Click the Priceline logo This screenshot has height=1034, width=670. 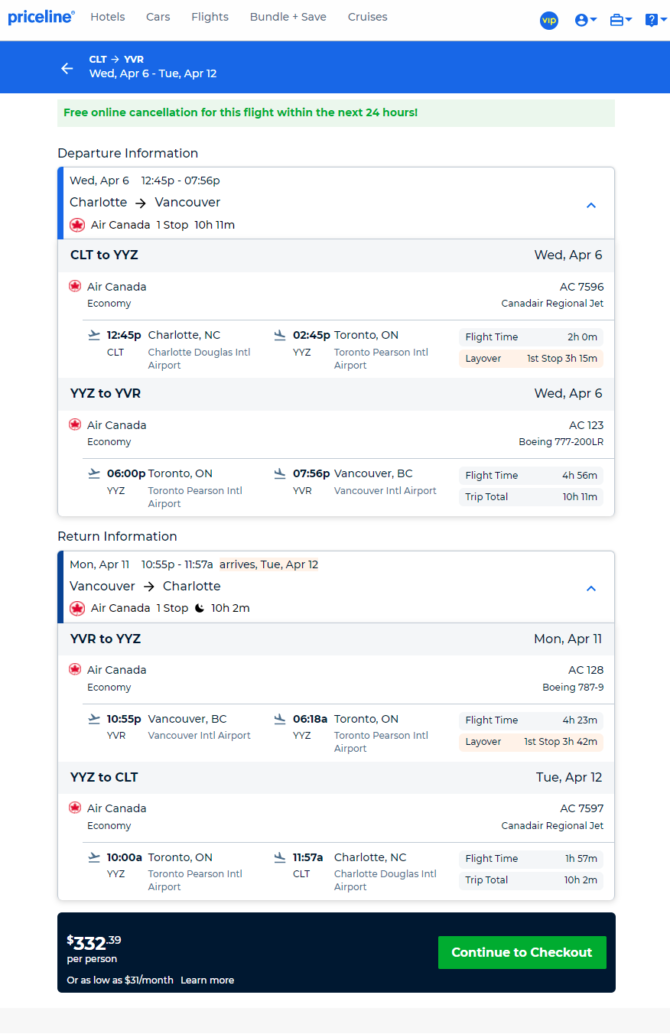tap(41, 17)
